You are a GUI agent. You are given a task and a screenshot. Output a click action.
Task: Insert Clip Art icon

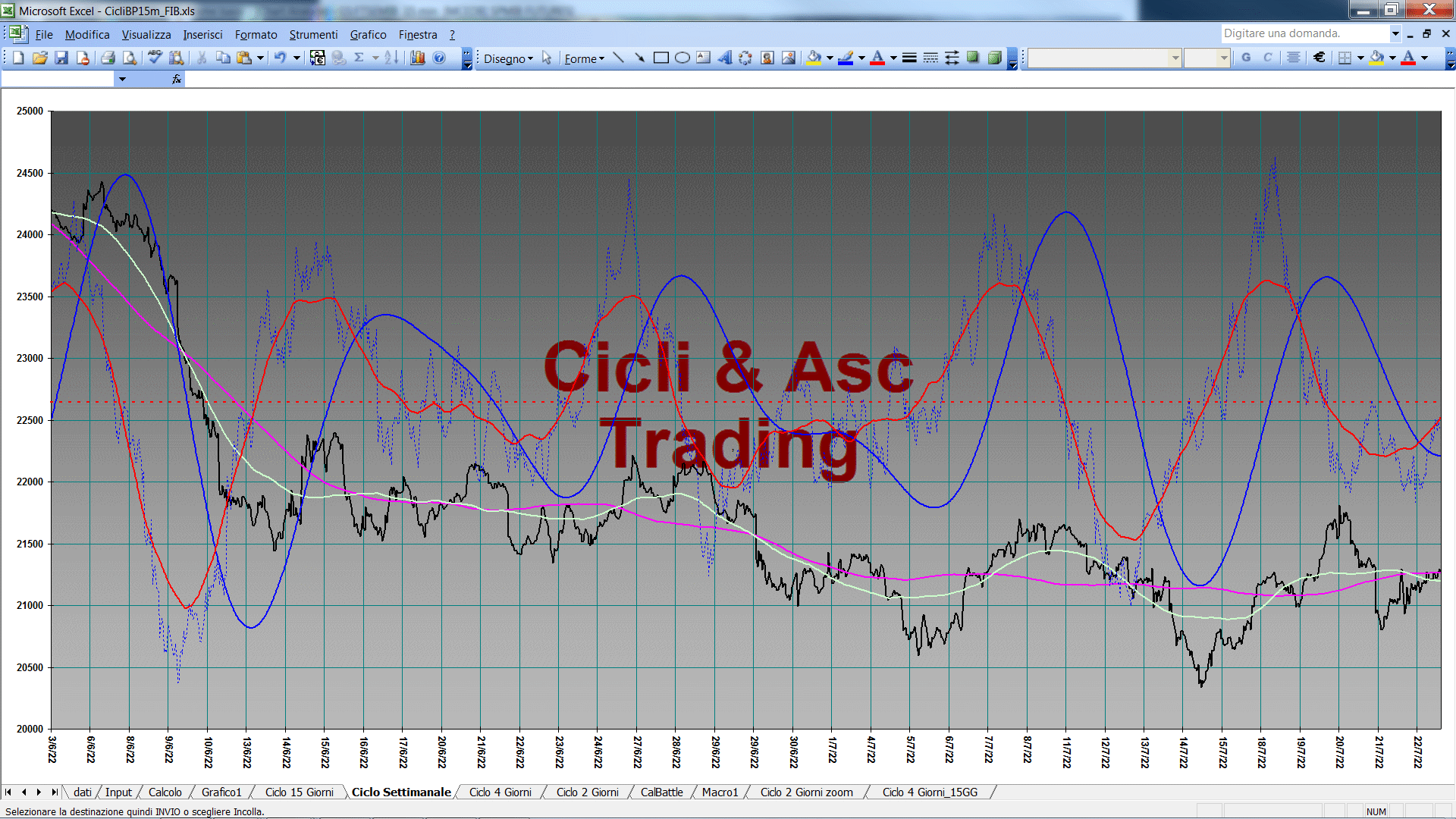coord(767,58)
